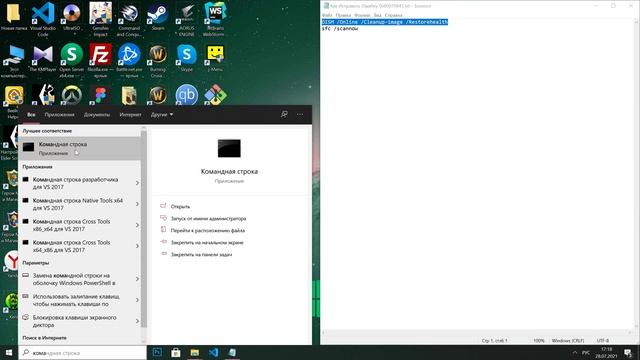Viewport: 640px width, 360px height.
Task: Open the three-dots options in search panel
Action: [300, 114]
